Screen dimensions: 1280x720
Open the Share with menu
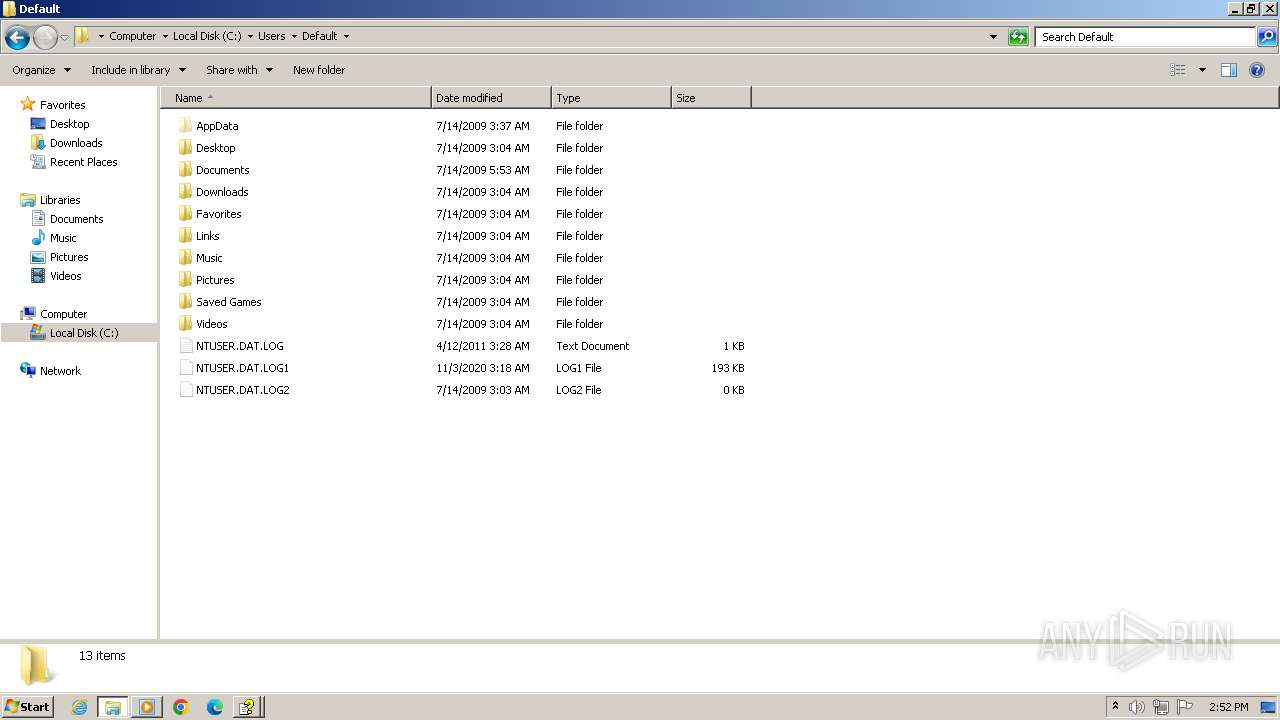[x=239, y=70]
